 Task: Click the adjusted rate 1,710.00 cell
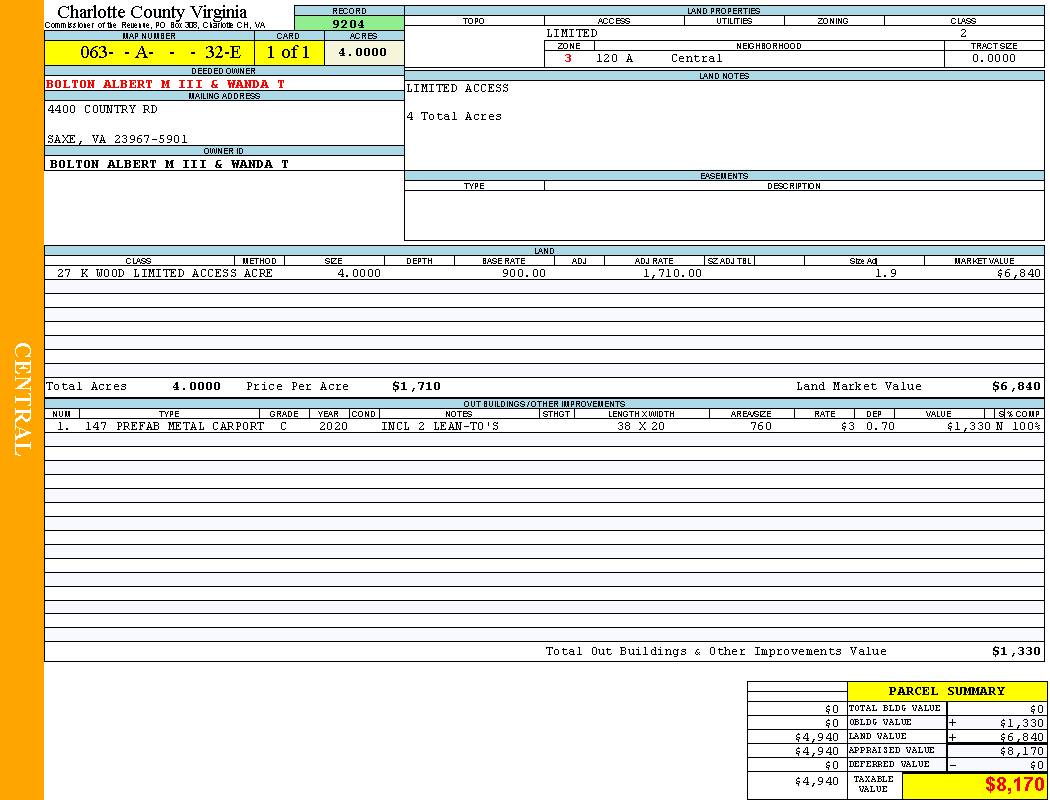(x=672, y=273)
